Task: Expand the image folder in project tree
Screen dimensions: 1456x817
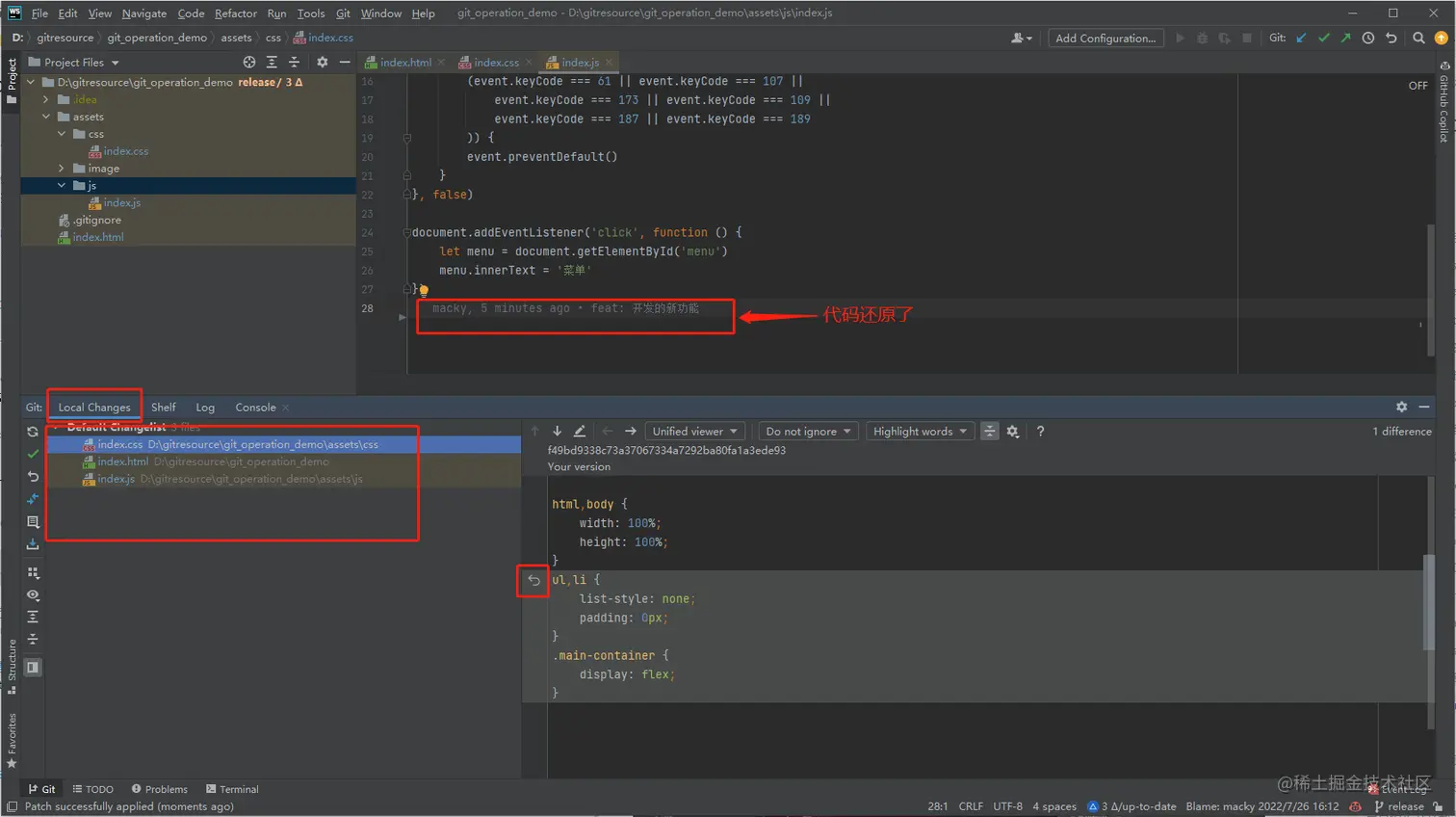Action: (62, 169)
